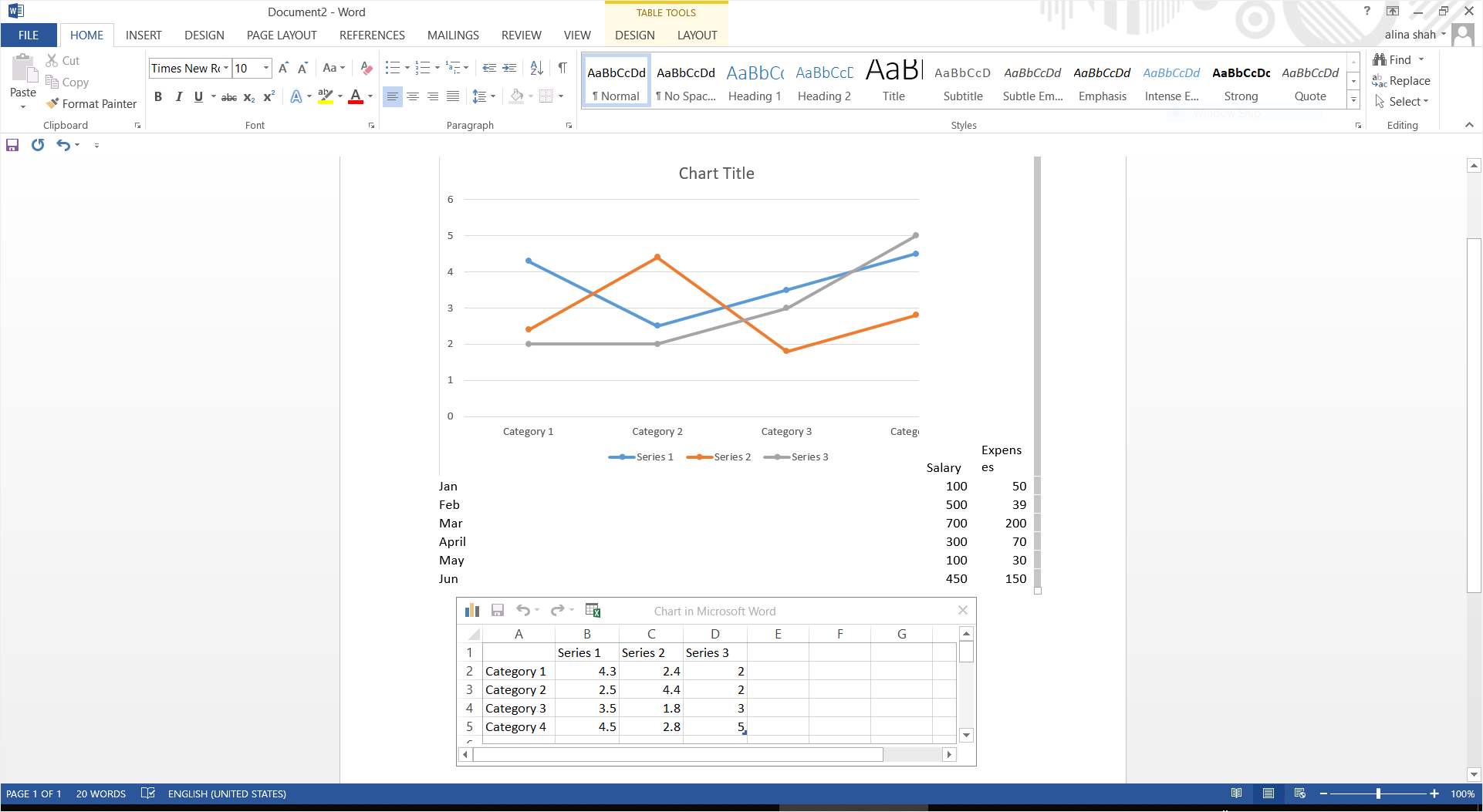Image resolution: width=1483 pixels, height=812 pixels.
Task: Open the font size dropdown
Action: coord(266,68)
